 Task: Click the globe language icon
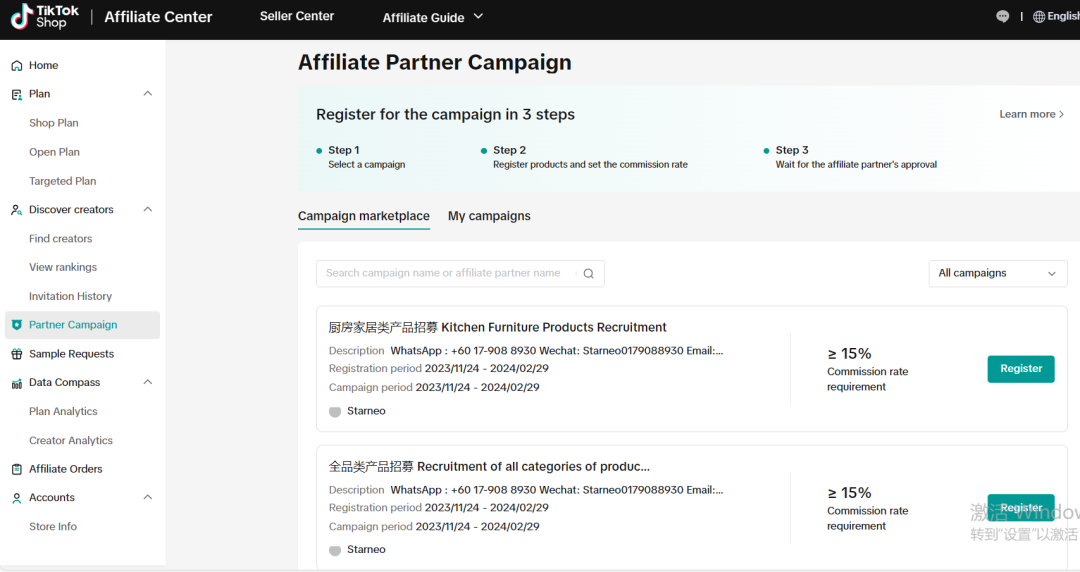point(1039,17)
